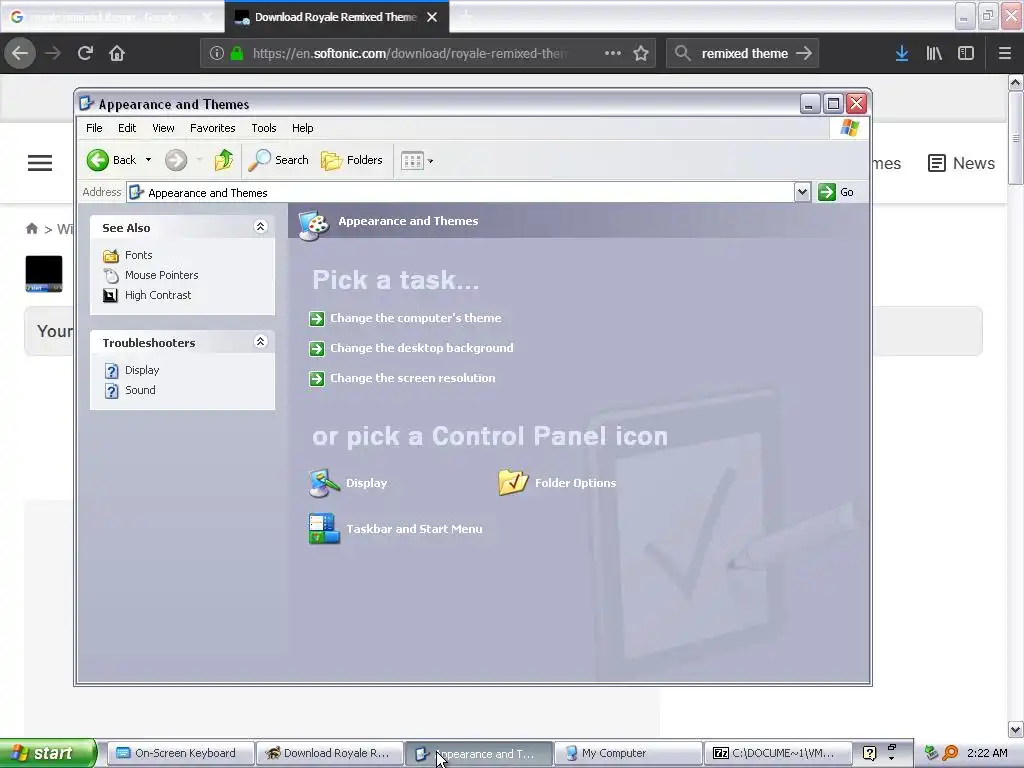
Task: Click Change the desktop background task
Action: [421, 348]
